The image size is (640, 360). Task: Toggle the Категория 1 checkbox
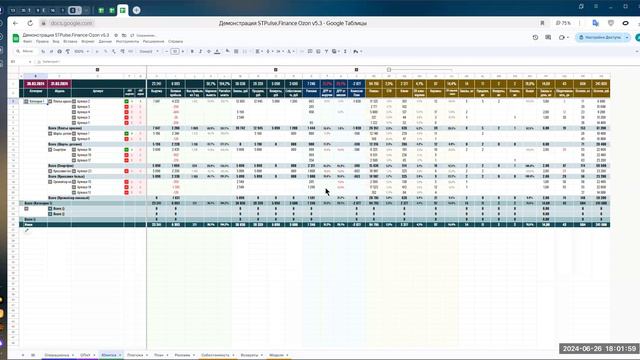26,101
